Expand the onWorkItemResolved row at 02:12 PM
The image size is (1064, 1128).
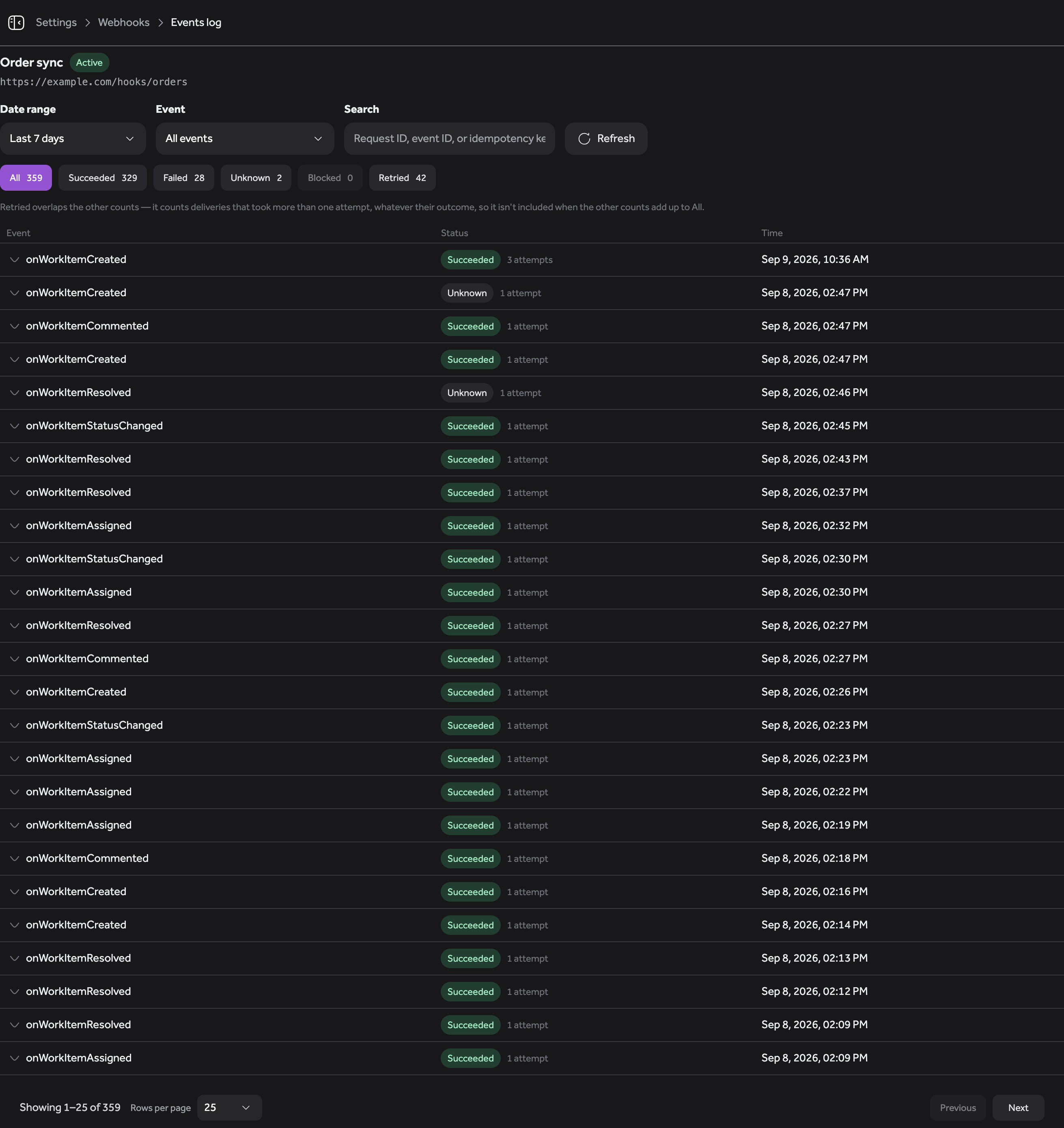coord(15,991)
